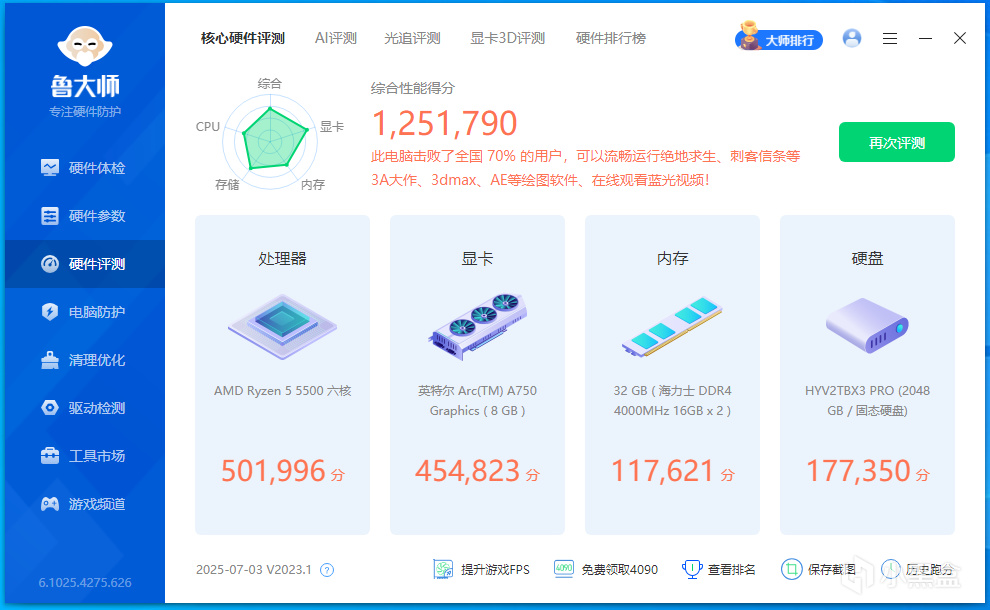Open the 查看排名 link
Image resolution: width=990 pixels, height=610 pixels.
[x=731, y=570]
